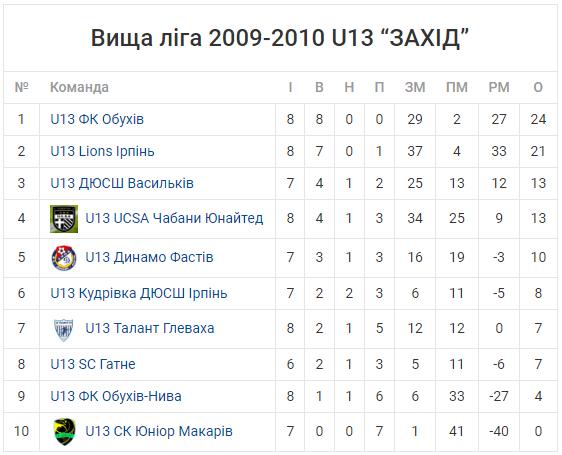Viewport: 562px width, 455px height.
Task: Click the ЗМ goals scored column header
Action: pyautogui.click(x=415, y=87)
